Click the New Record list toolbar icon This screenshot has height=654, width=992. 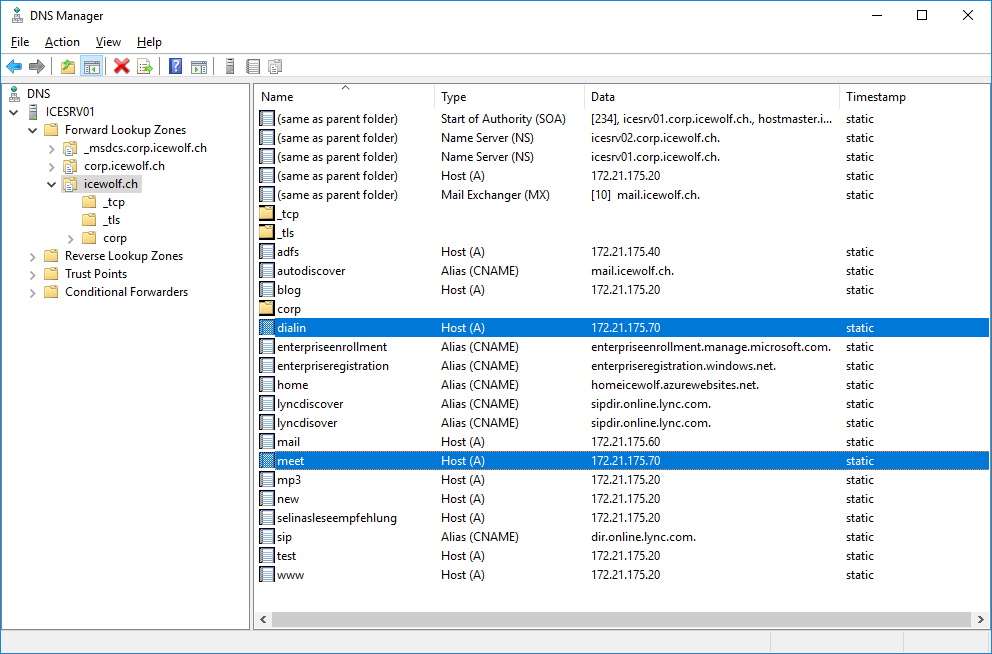252,66
